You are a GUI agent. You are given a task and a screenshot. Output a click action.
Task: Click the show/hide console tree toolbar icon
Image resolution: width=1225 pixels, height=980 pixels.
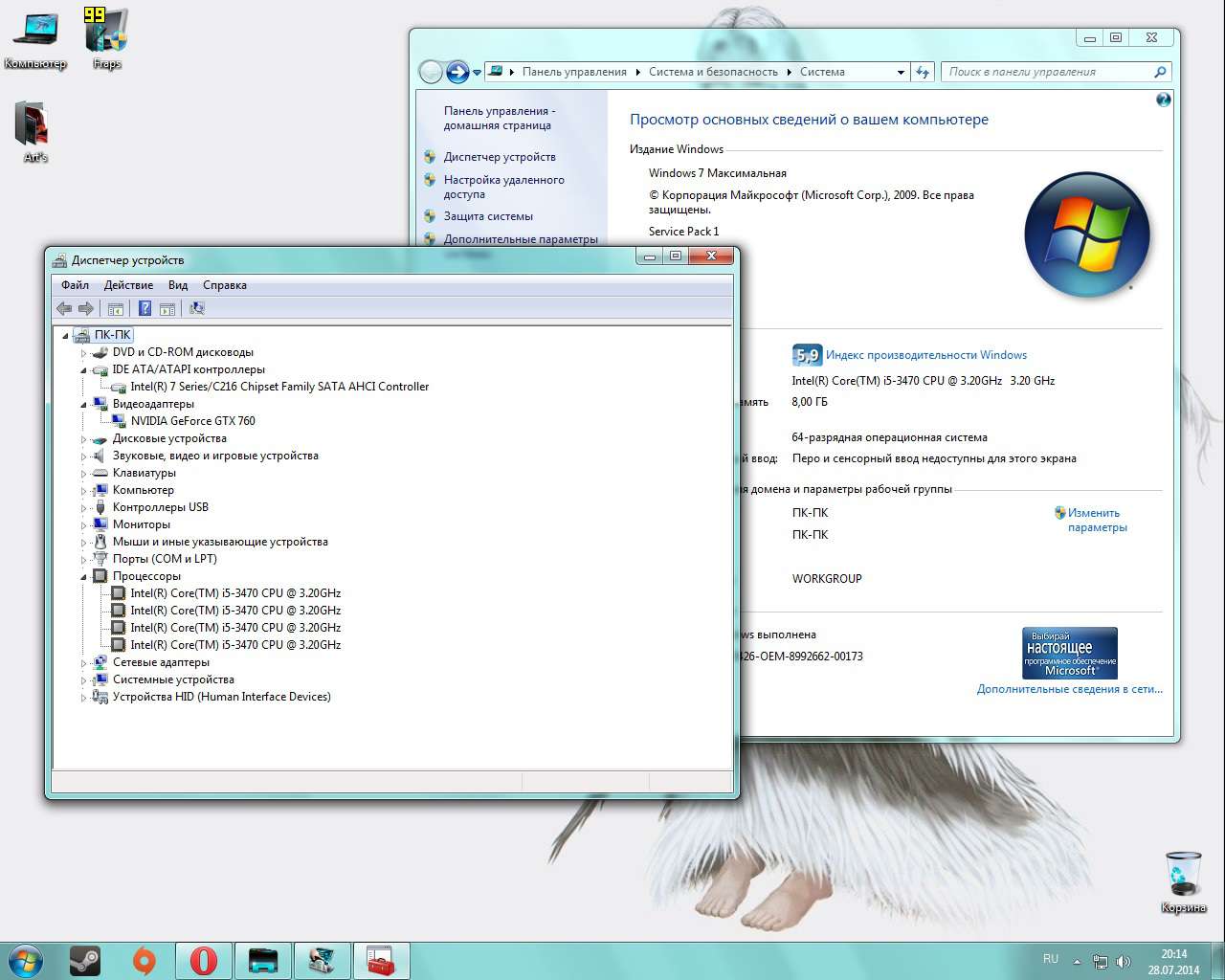pyautogui.click(x=116, y=308)
